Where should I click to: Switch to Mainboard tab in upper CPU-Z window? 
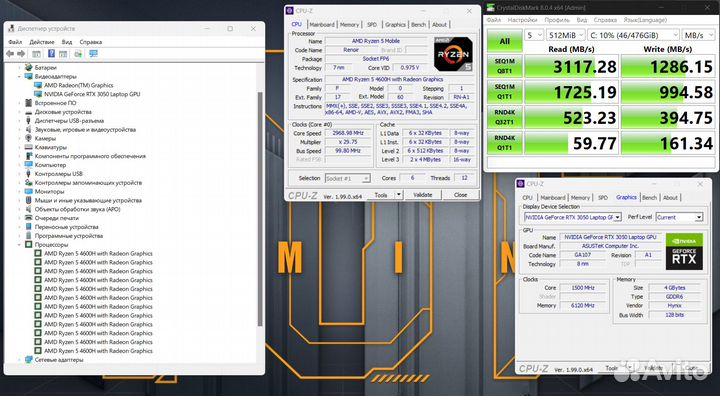point(321,25)
